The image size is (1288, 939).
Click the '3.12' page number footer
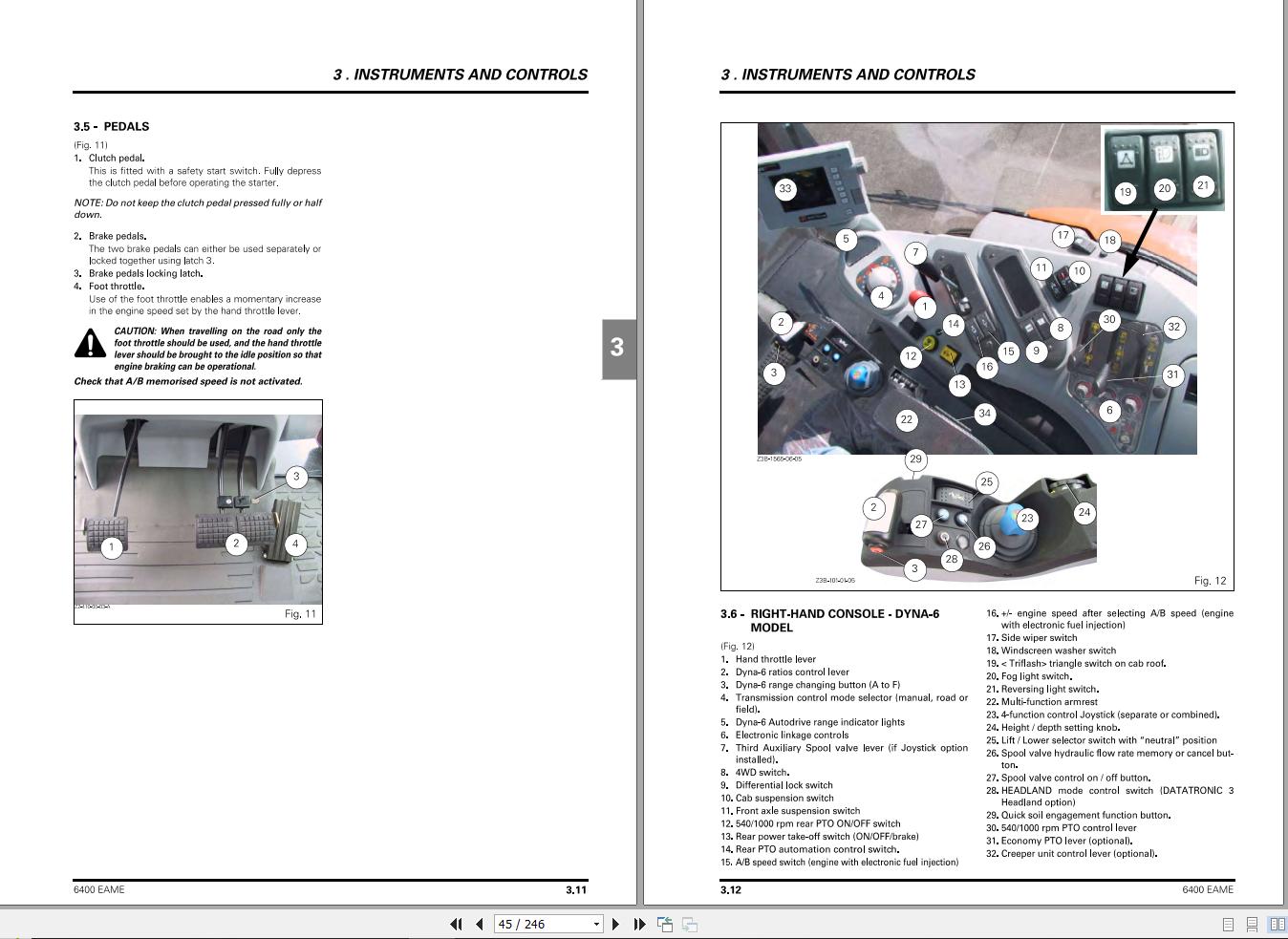pos(731,889)
